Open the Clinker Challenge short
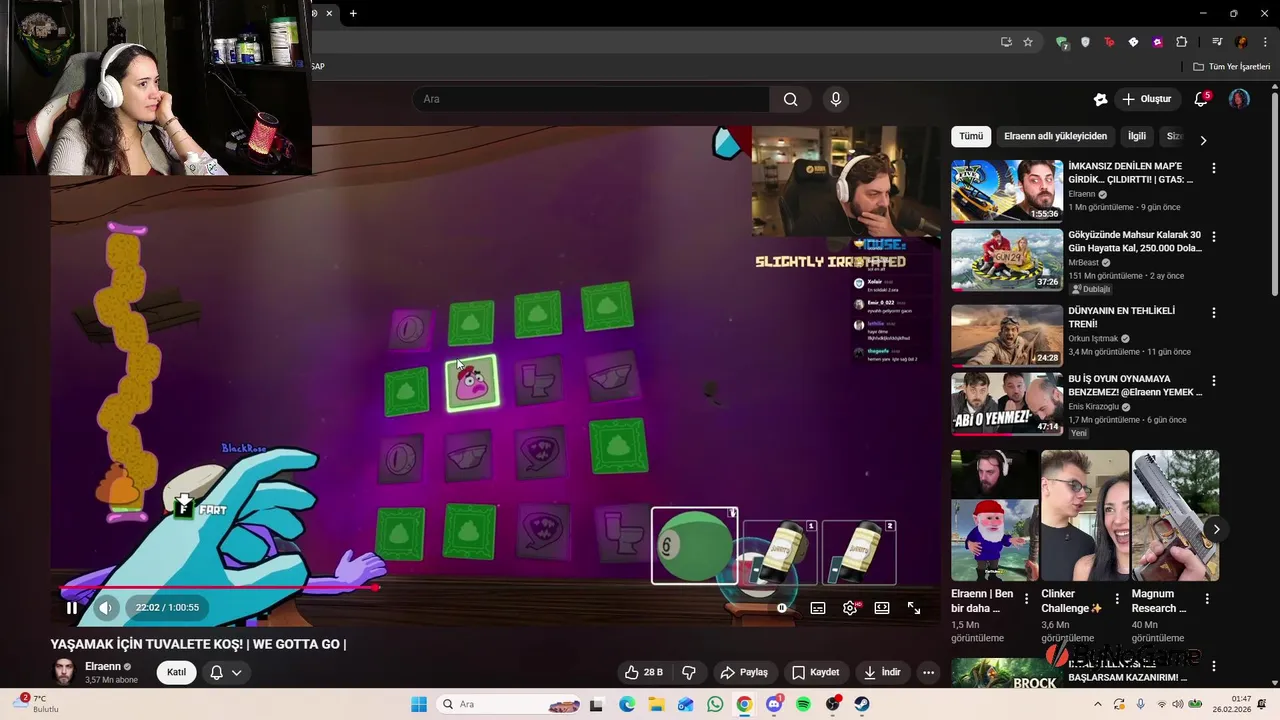1280x720 pixels. [1084, 515]
